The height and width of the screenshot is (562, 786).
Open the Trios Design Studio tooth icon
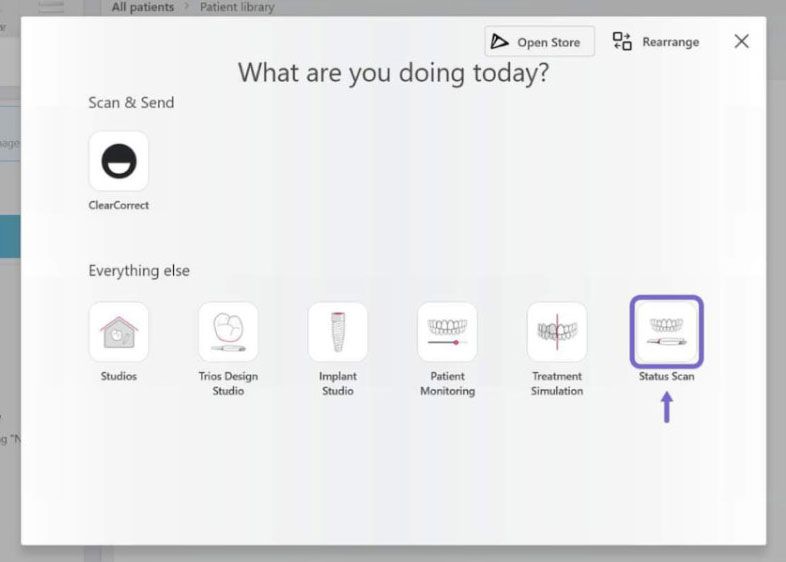228,332
